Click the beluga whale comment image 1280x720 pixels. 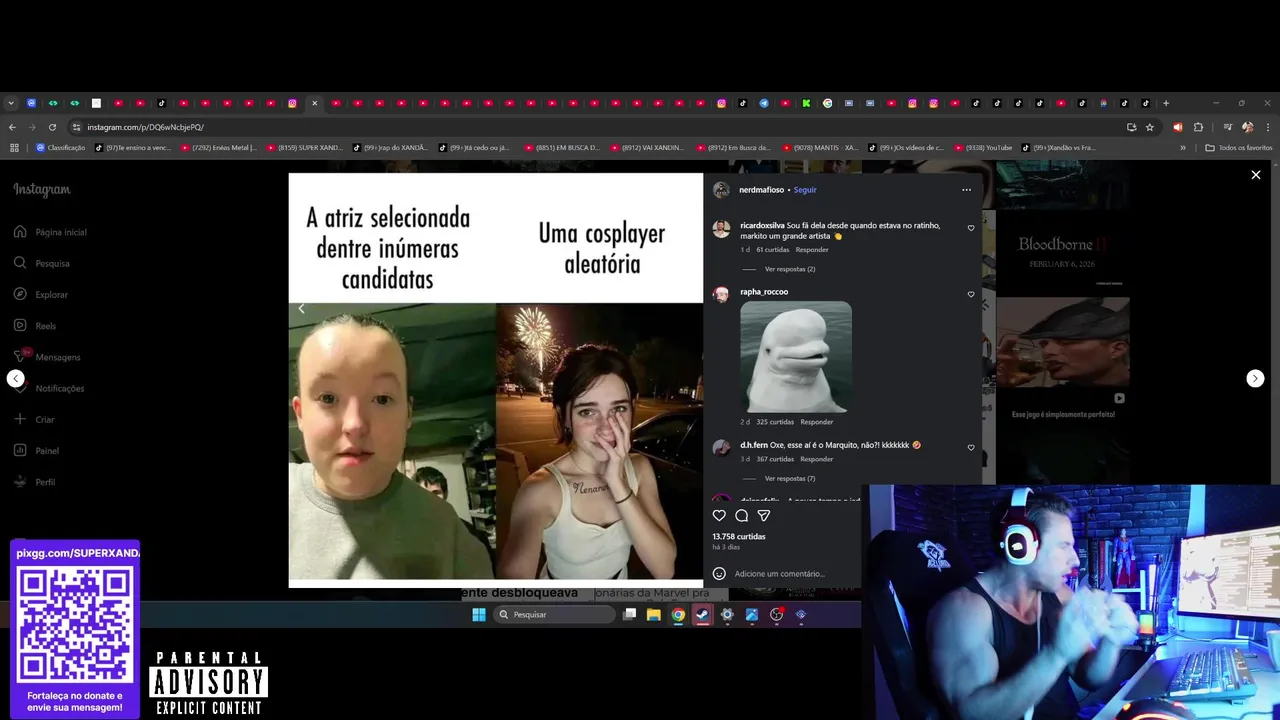(796, 357)
